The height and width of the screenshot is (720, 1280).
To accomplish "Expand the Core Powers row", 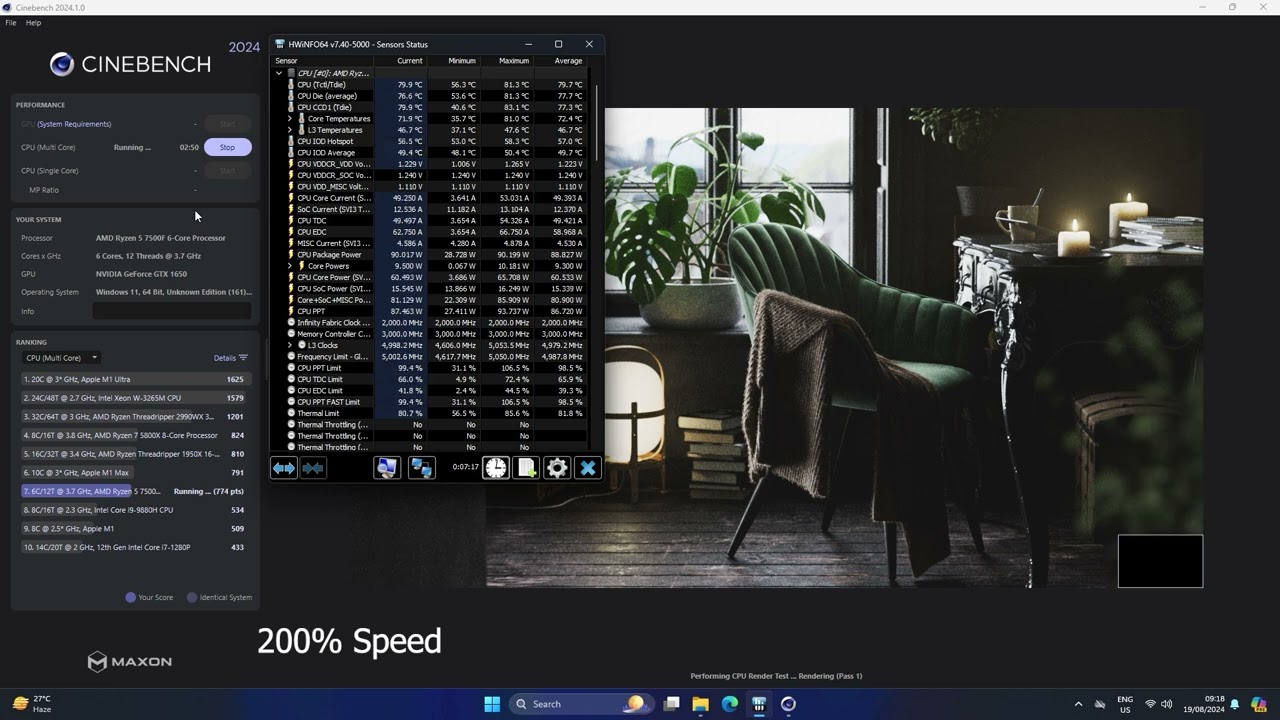I will coord(290,266).
